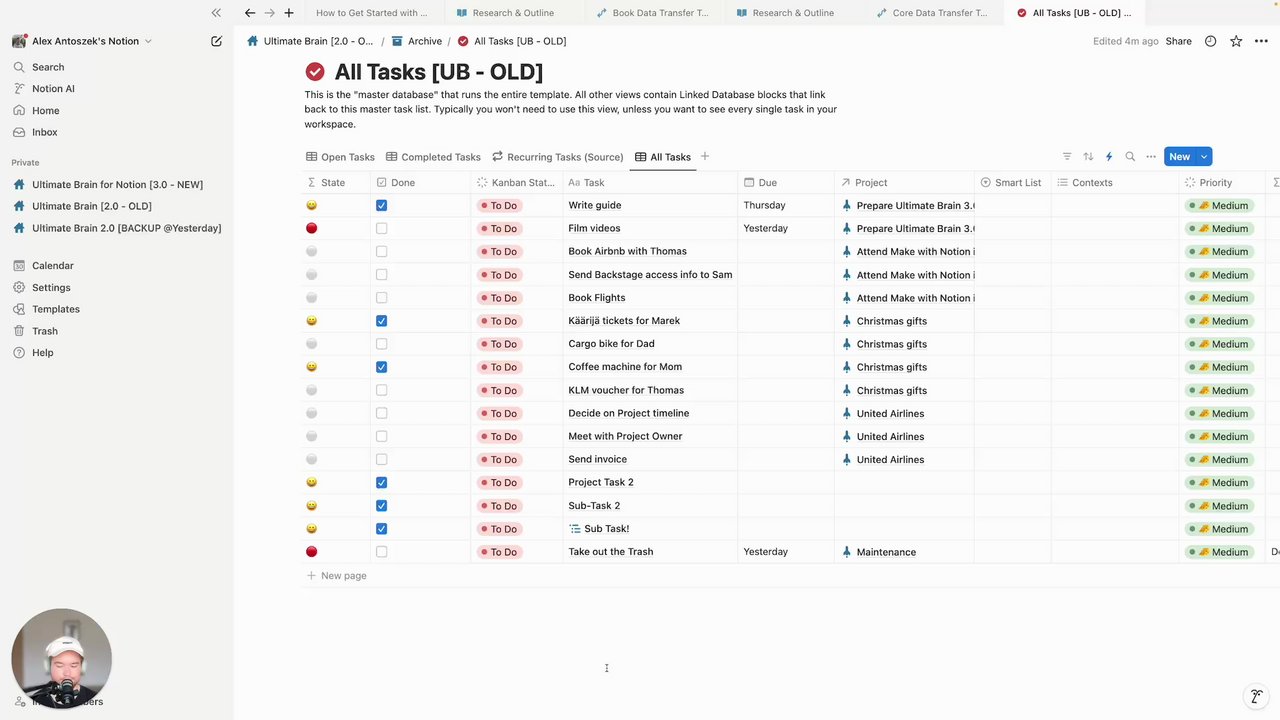Open the workspace switcher Alex Antoszek's Notion
Screen dimensions: 1280x720
[91, 41]
